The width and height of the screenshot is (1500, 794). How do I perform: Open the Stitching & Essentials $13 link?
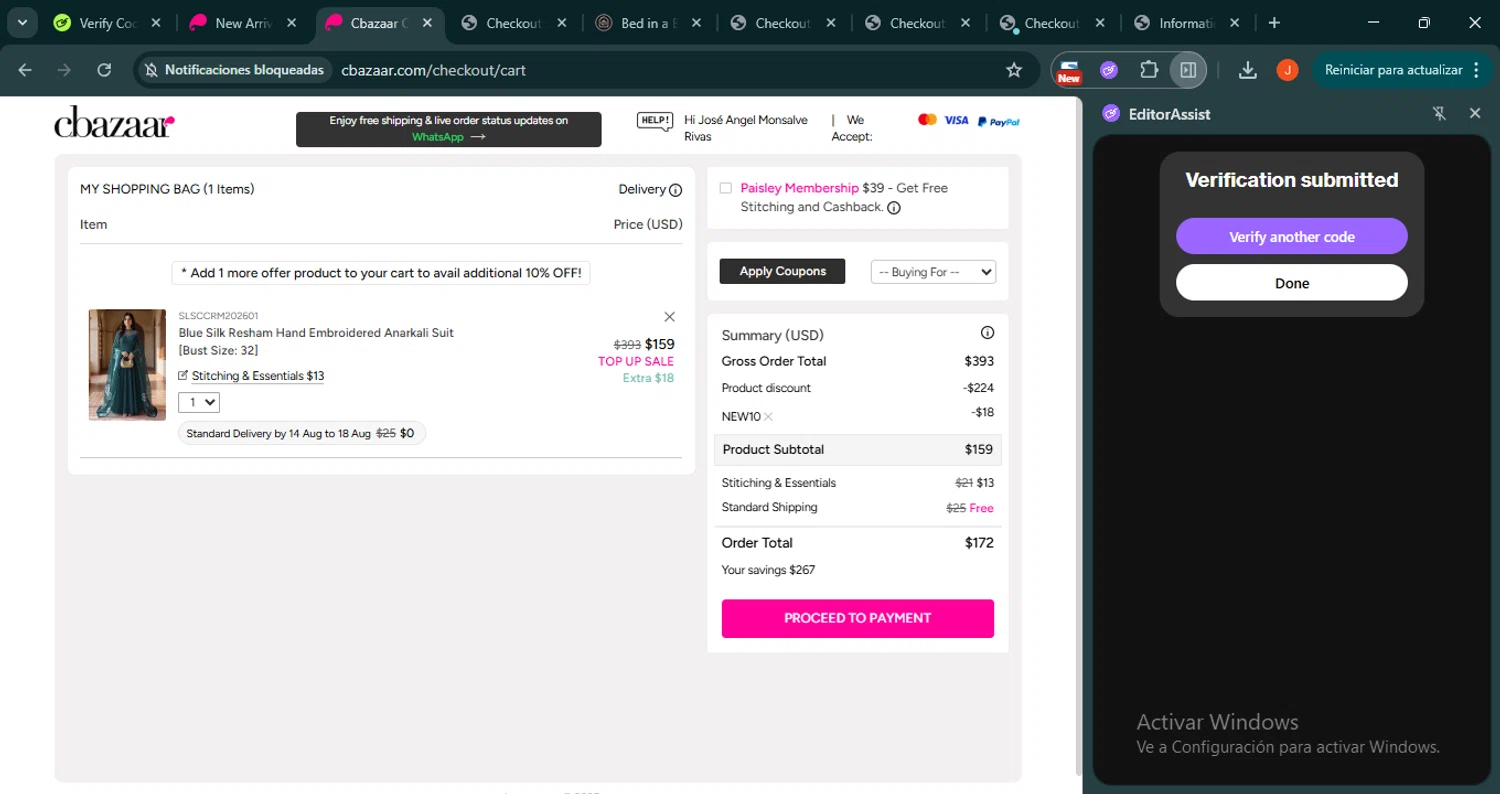258,376
